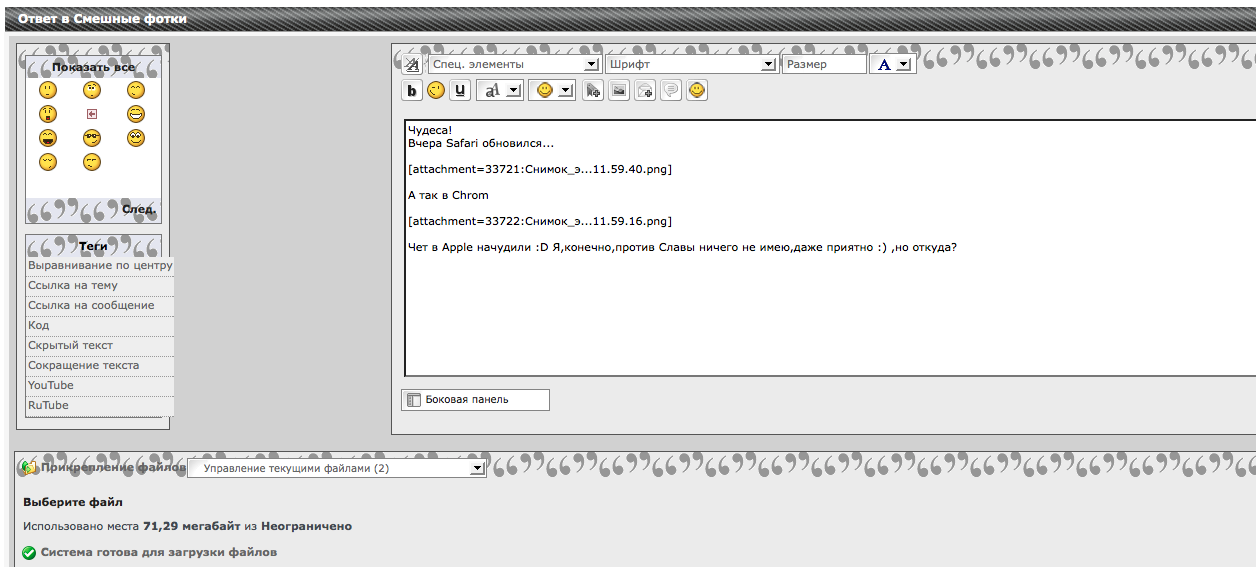The width and height of the screenshot is (1256, 567).
Task: Choose the Скрытый текст tag item
Action: point(70,345)
